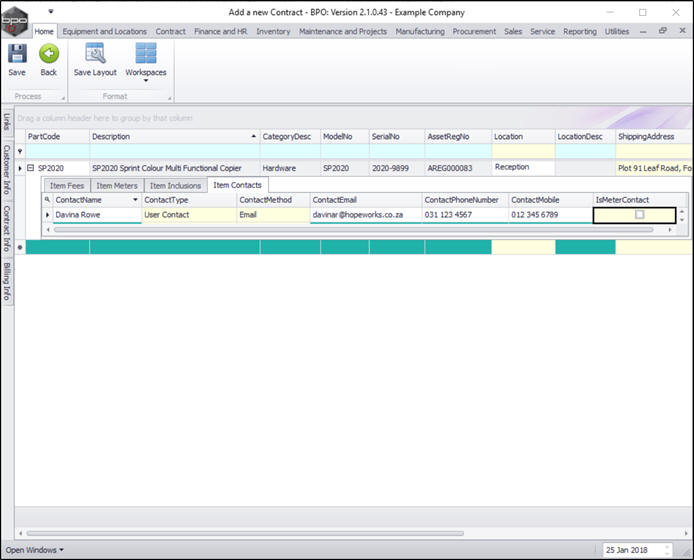Image resolution: width=694 pixels, height=560 pixels.
Task: Click the Save Layout icon
Action: 95,54
